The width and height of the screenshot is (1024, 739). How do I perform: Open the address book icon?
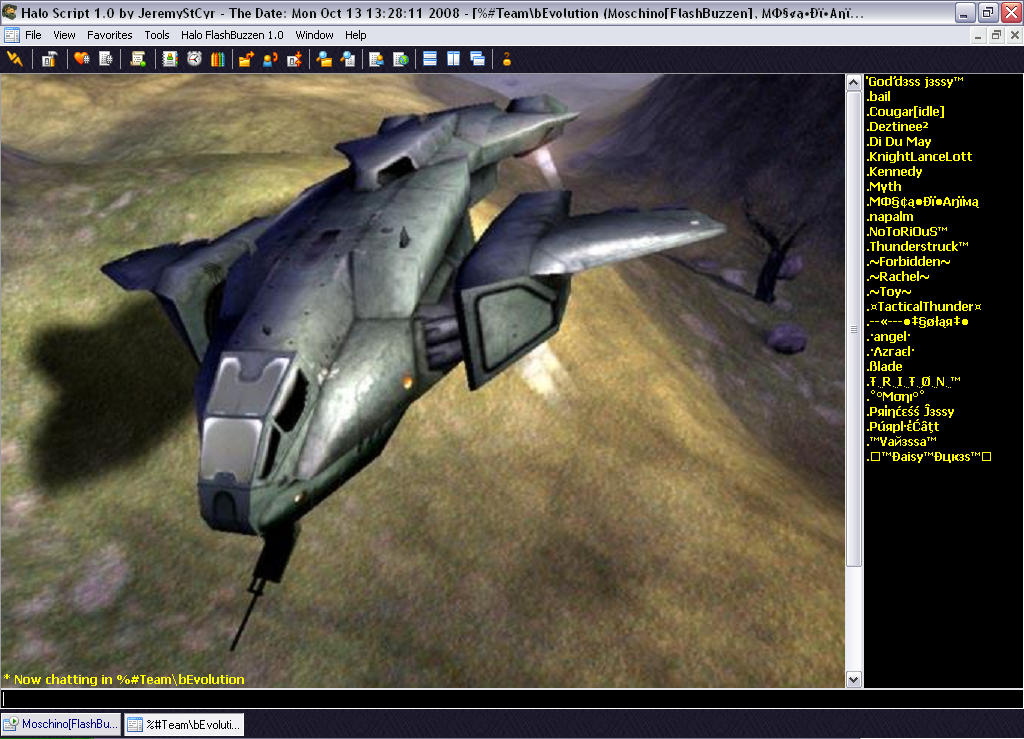point(170,59)
